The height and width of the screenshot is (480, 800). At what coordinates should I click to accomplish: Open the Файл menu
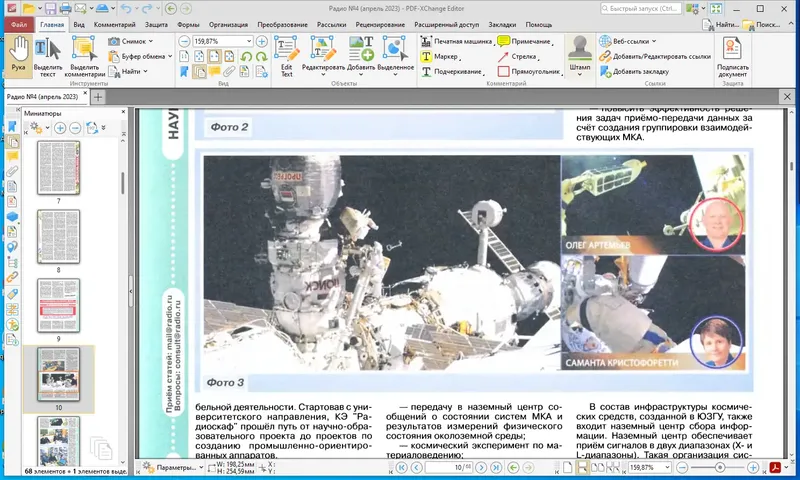click(x=18, y=23)
